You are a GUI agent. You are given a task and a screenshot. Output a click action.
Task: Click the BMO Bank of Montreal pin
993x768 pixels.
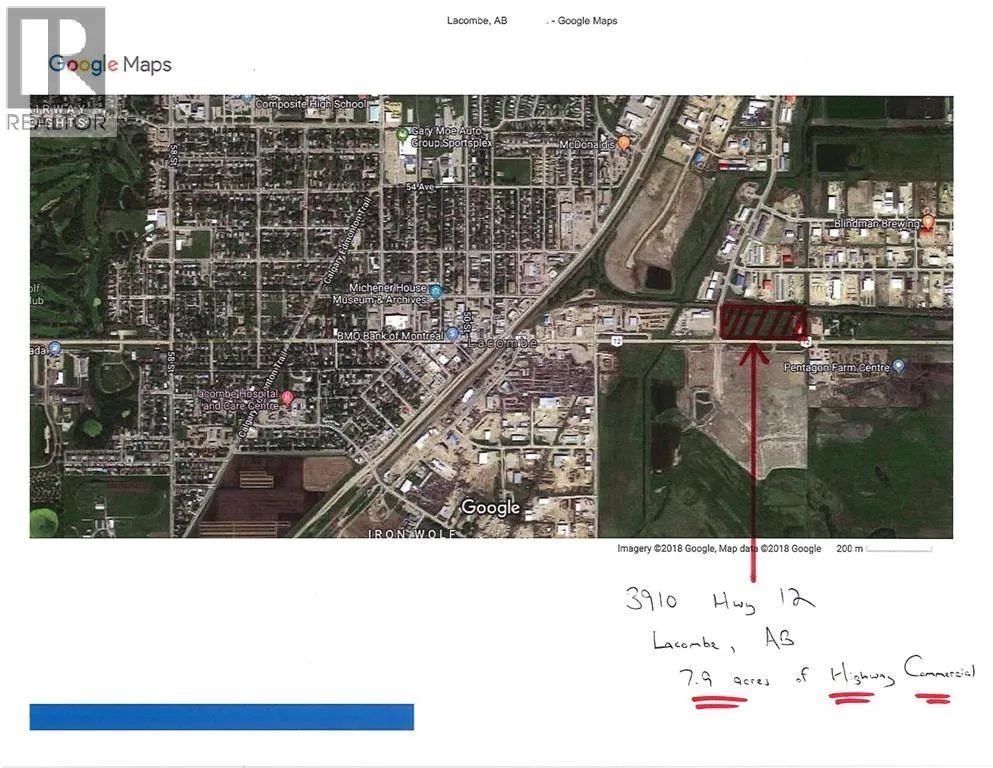pos(452,336)
